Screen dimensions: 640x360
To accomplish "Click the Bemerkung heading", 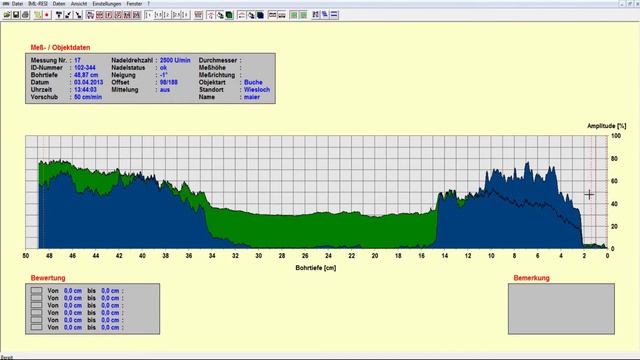I will click(531, 278).
